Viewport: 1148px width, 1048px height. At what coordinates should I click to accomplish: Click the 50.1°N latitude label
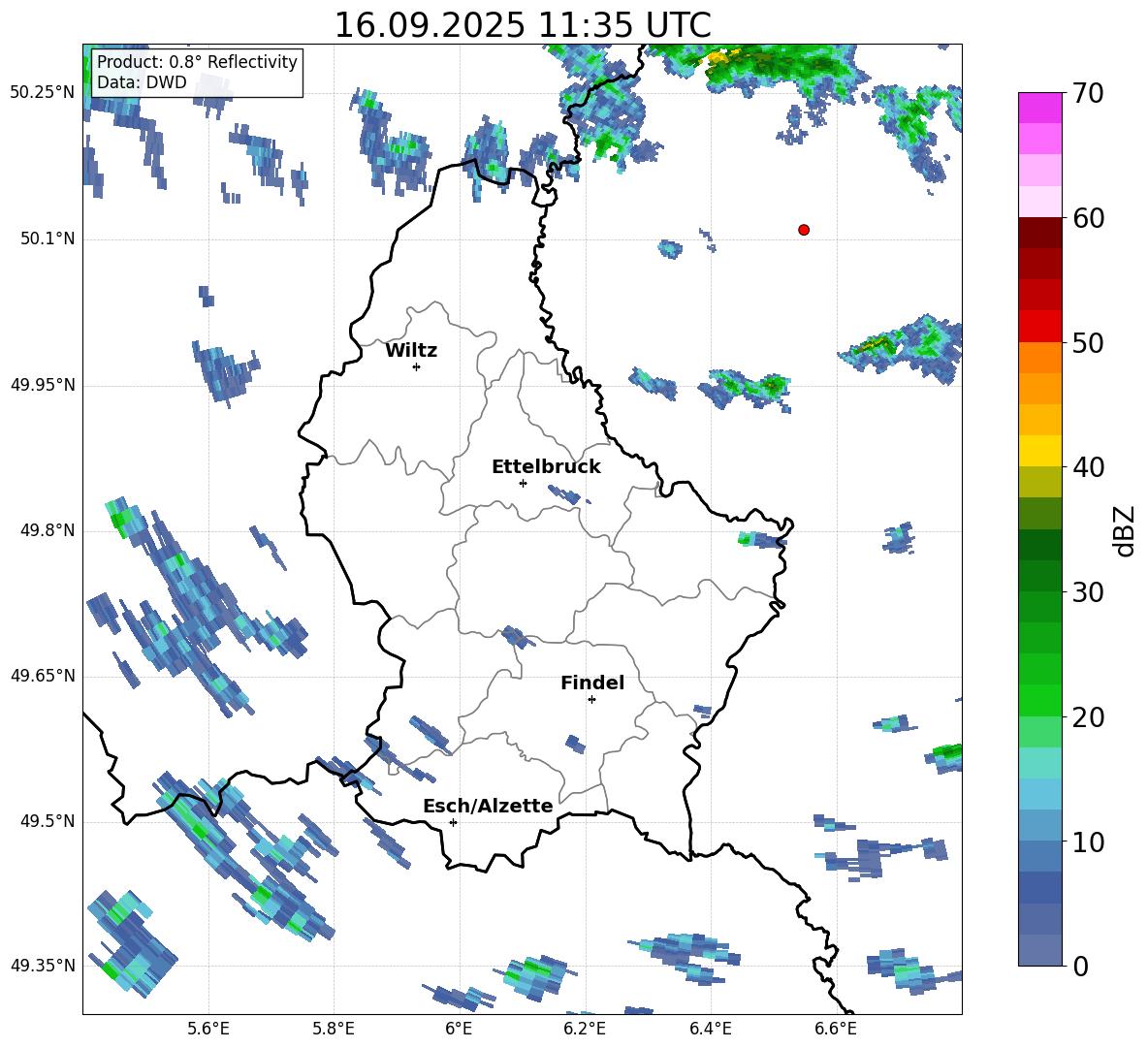pos(48,239)
